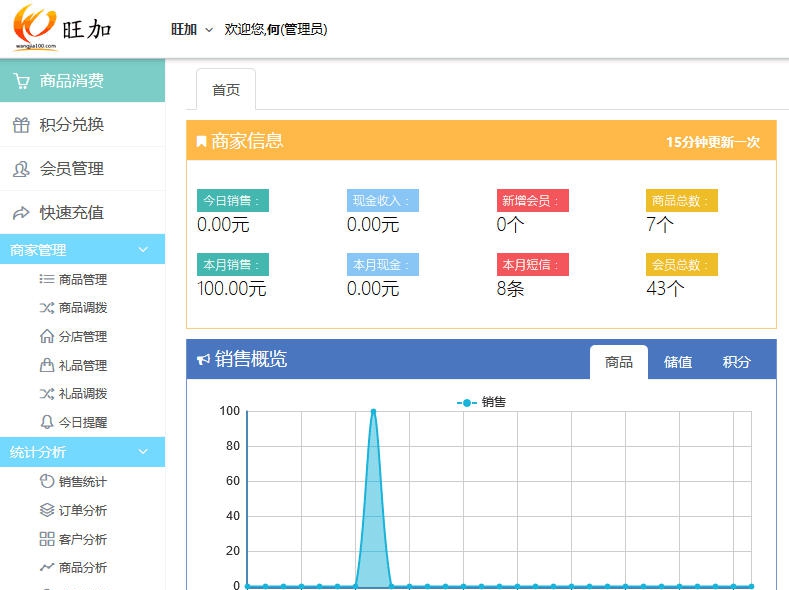Click the list icon beside 商品管理
Viewport: 789px width, 590px height.
46,279
